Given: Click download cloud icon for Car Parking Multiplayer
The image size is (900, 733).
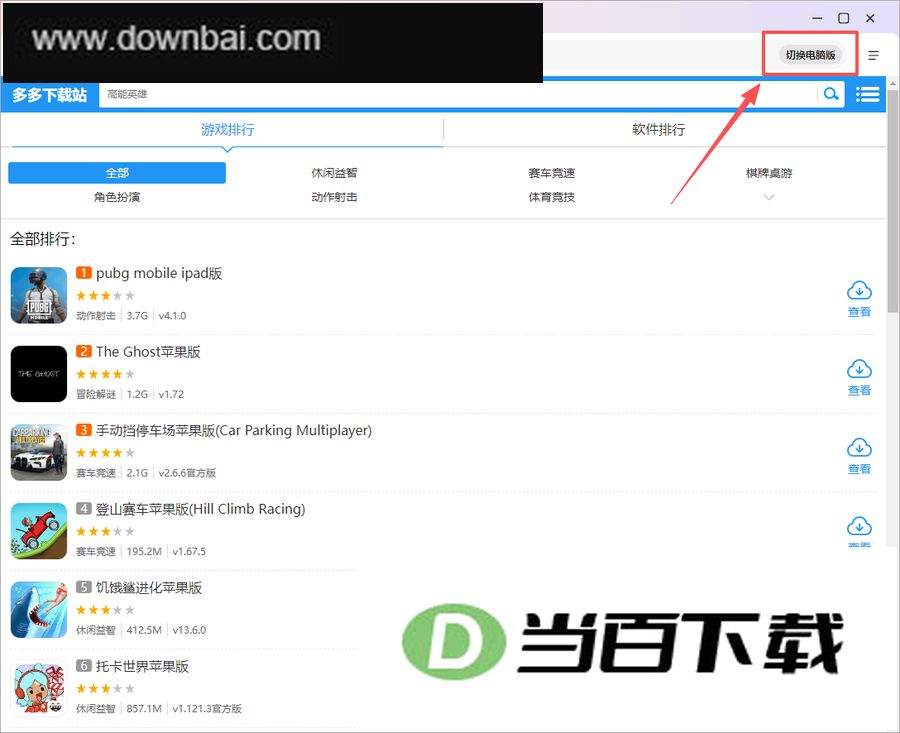Looking at the screenshot, I should point(859,448).
